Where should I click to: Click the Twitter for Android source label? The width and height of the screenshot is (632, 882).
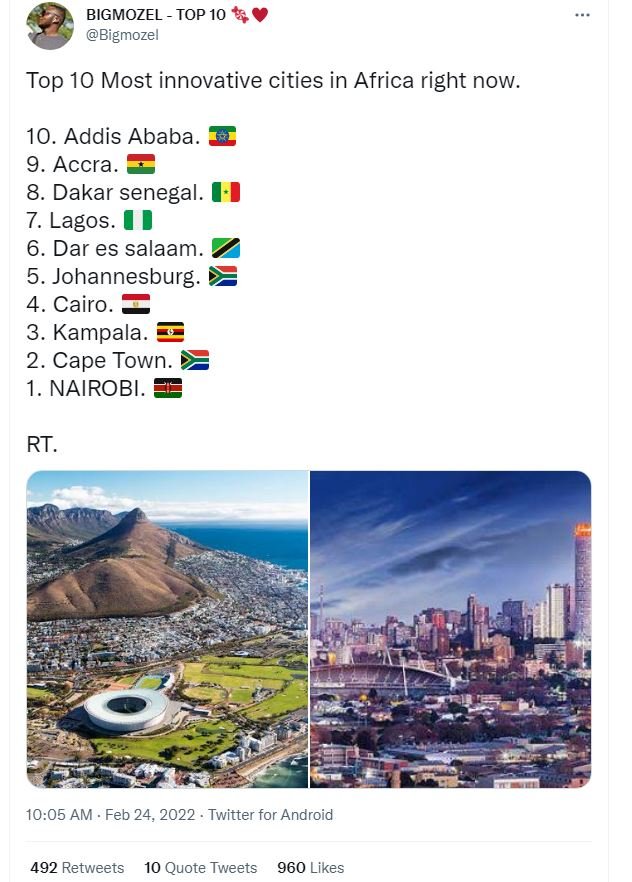coord(271,815)
